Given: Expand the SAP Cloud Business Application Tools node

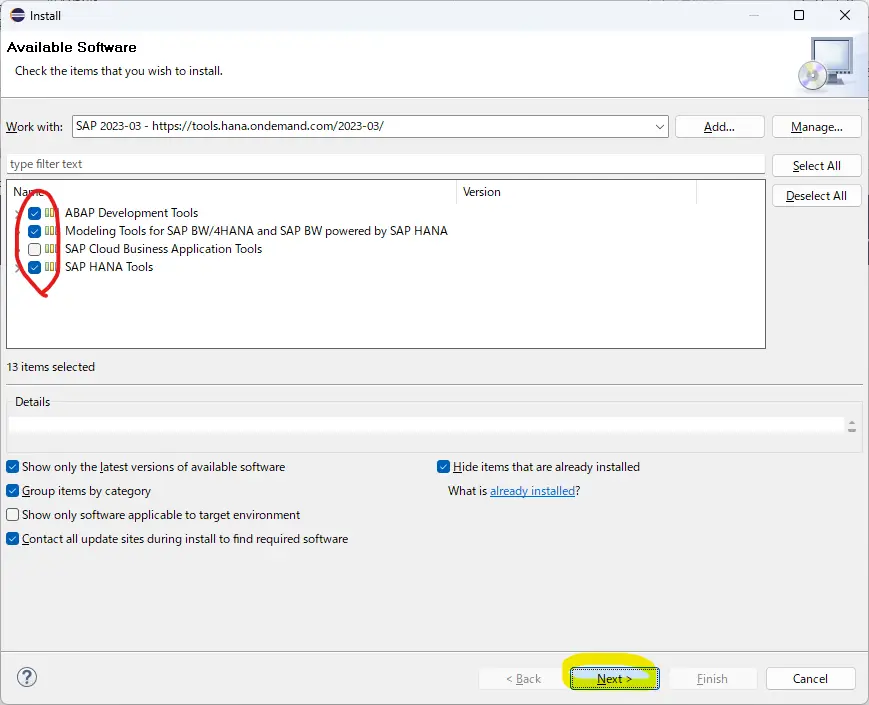Looking at the screenshot, I should tap(17, 249).
